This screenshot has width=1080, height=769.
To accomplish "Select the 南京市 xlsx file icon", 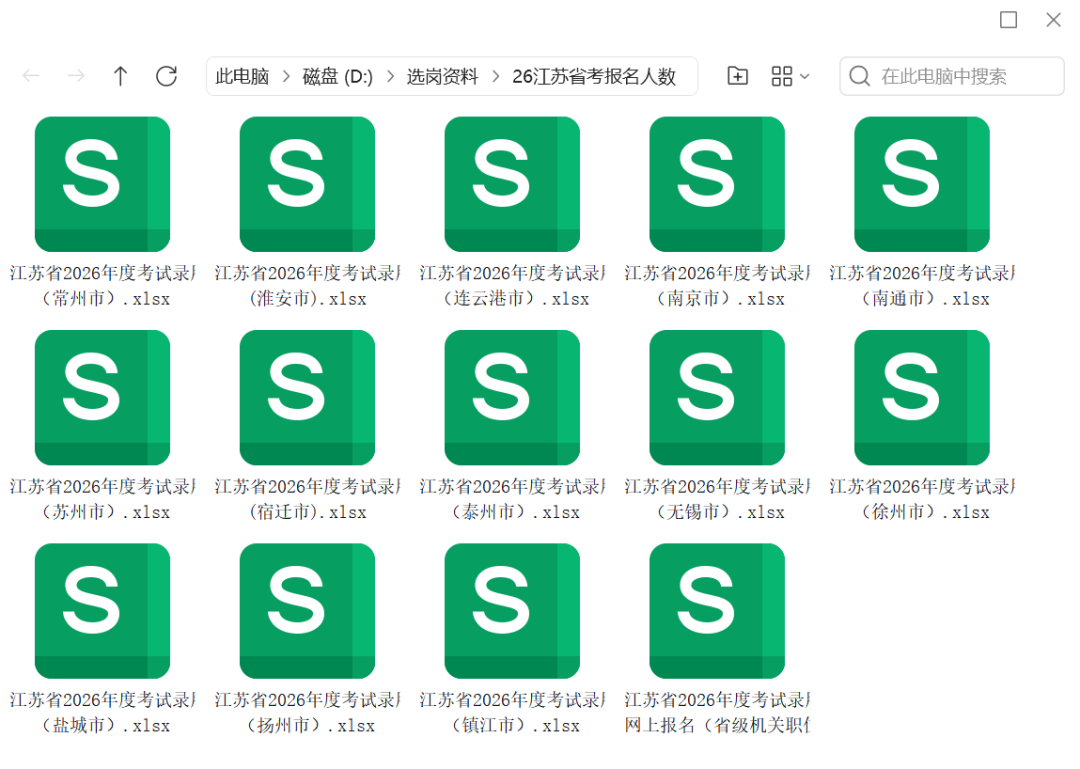I will pos(717,185).
